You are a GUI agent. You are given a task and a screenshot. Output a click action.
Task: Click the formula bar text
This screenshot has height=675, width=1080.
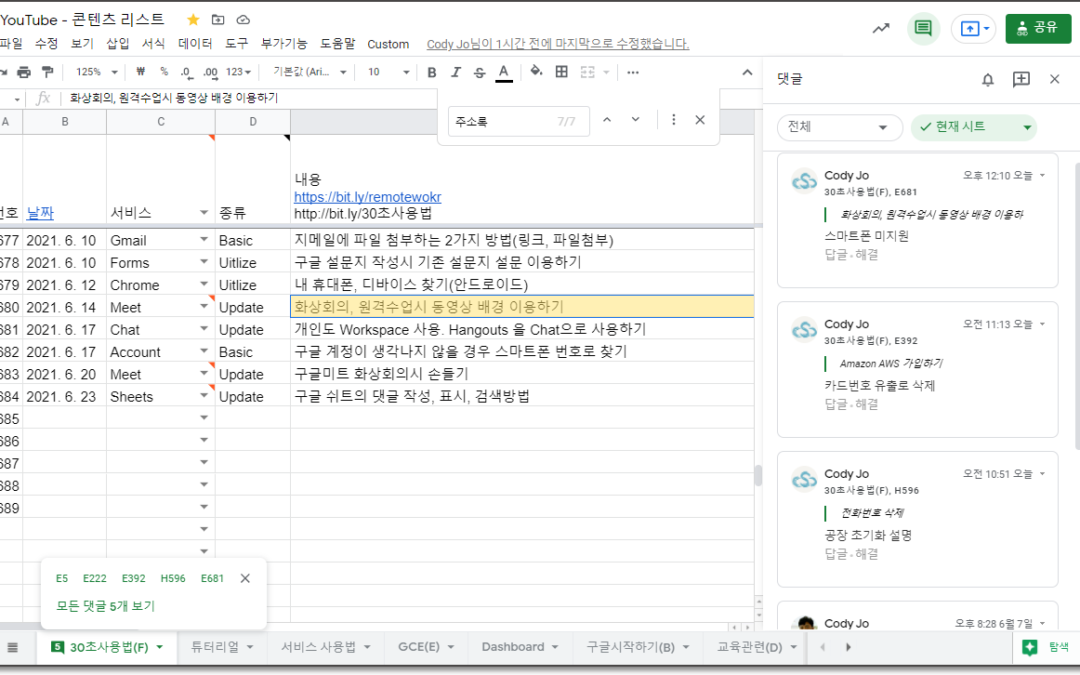click(x=174, y=98)
